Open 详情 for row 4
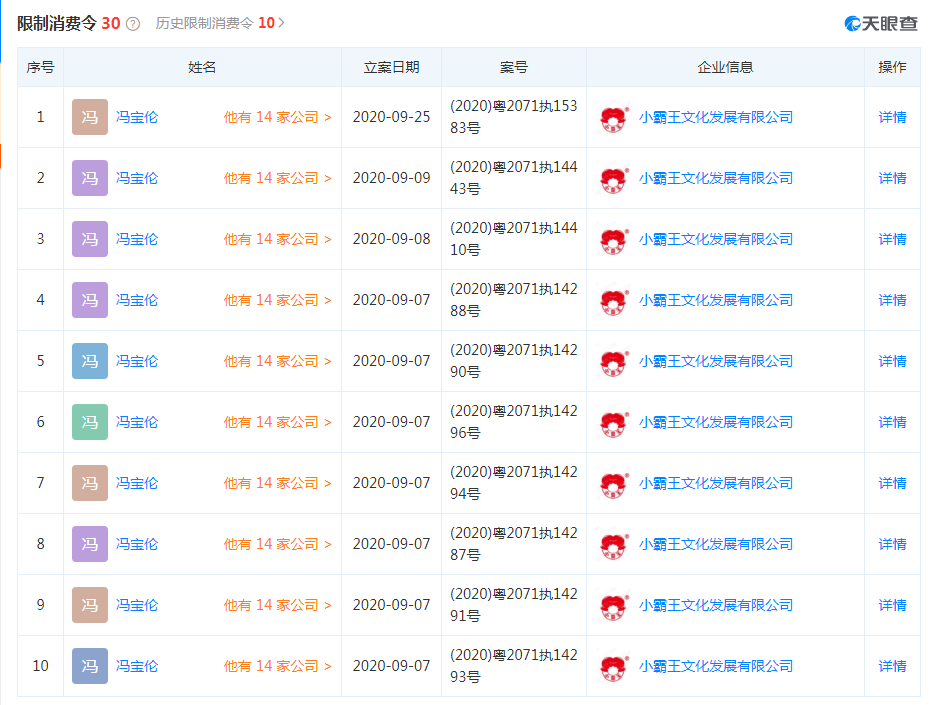This screenshot has height=705, width=929. [x=892, y=300]
